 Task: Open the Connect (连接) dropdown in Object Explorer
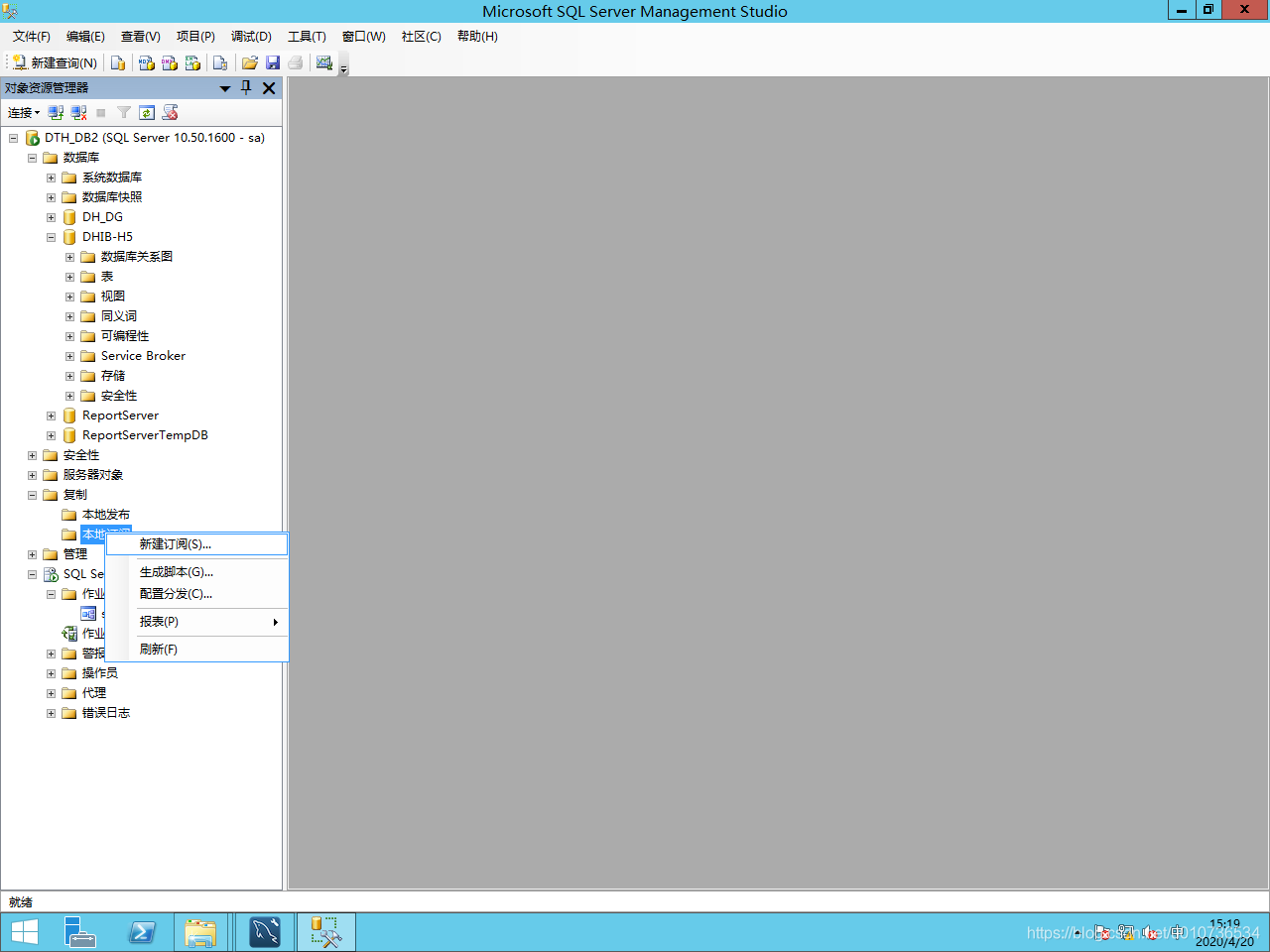pyautogui.click(x=24, y=113)
